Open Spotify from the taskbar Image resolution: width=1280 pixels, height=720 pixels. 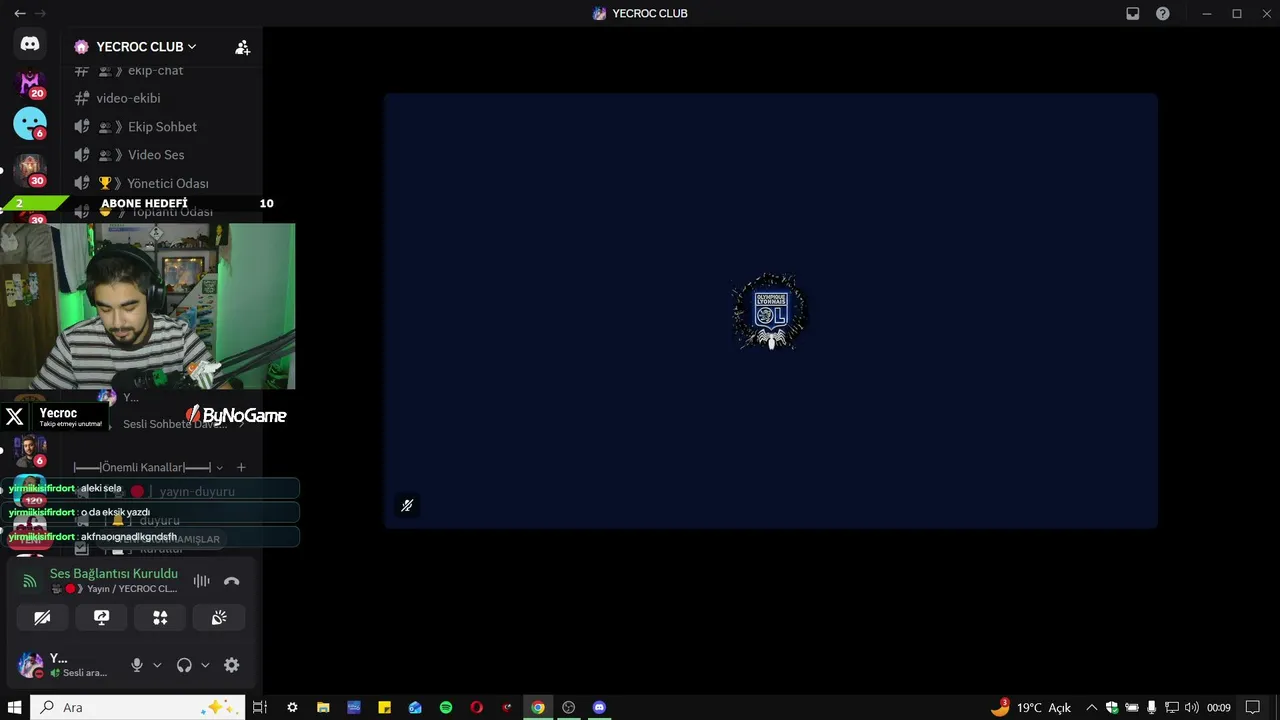[446, 707]
